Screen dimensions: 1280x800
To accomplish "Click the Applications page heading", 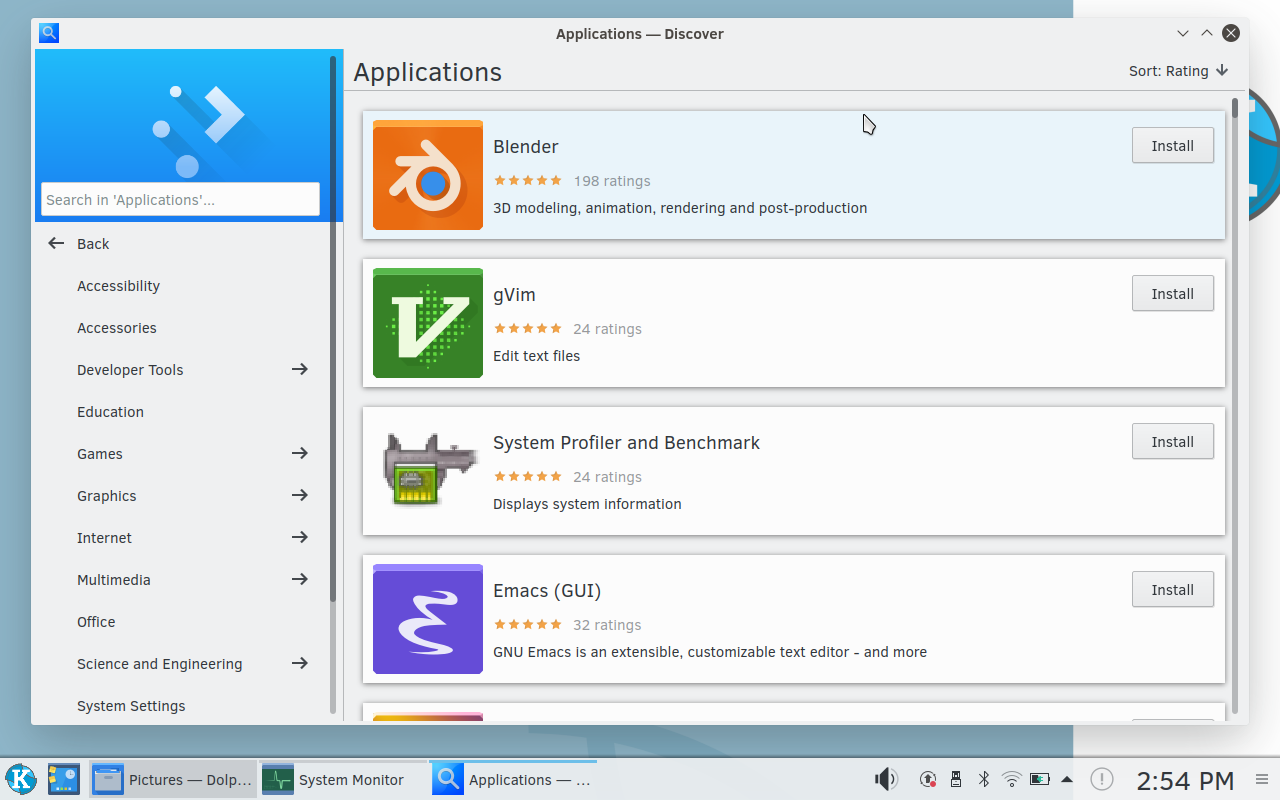I will coord(427,72).
